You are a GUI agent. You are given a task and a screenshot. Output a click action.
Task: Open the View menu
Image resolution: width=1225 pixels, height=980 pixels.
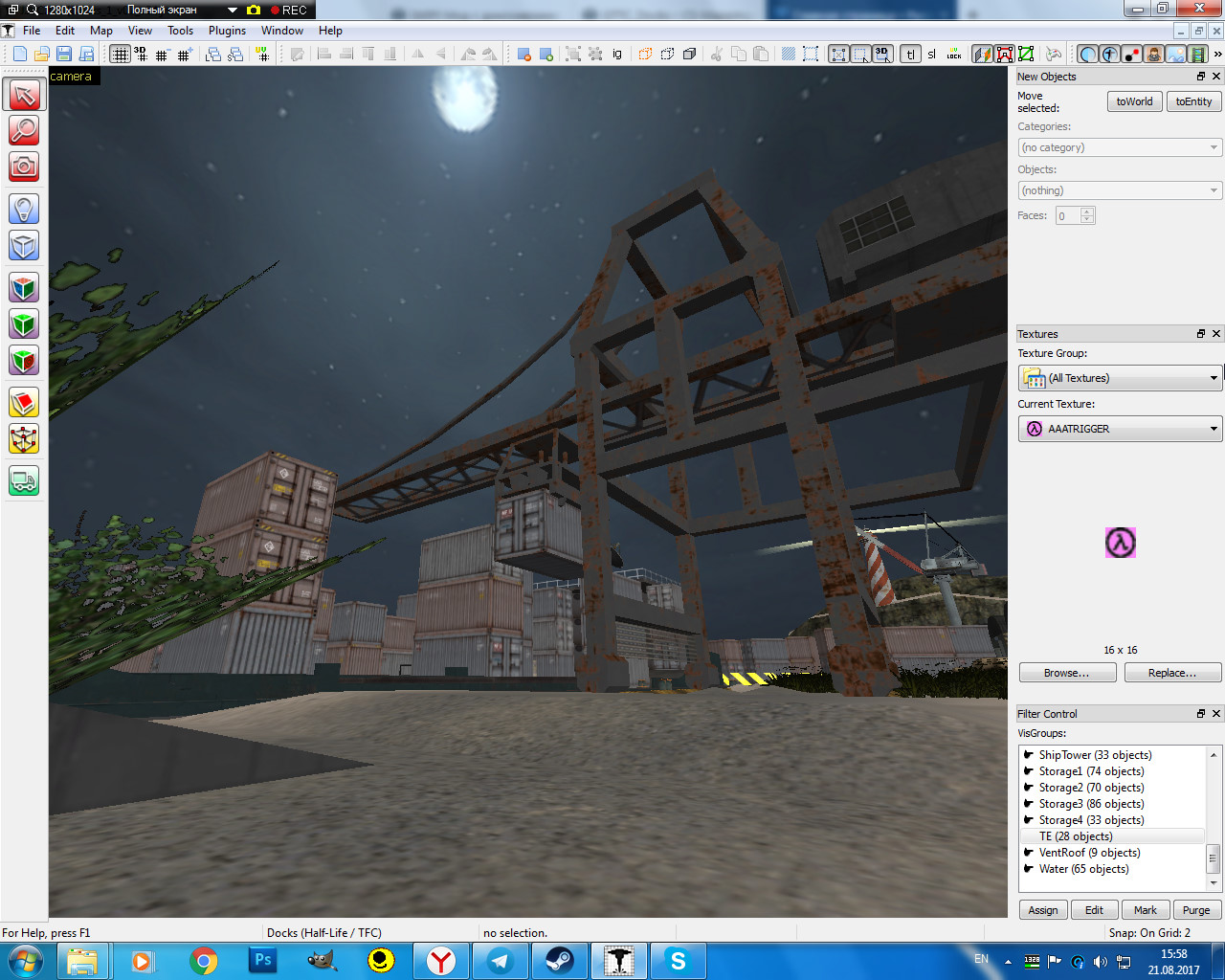click(x=140, y=31)
